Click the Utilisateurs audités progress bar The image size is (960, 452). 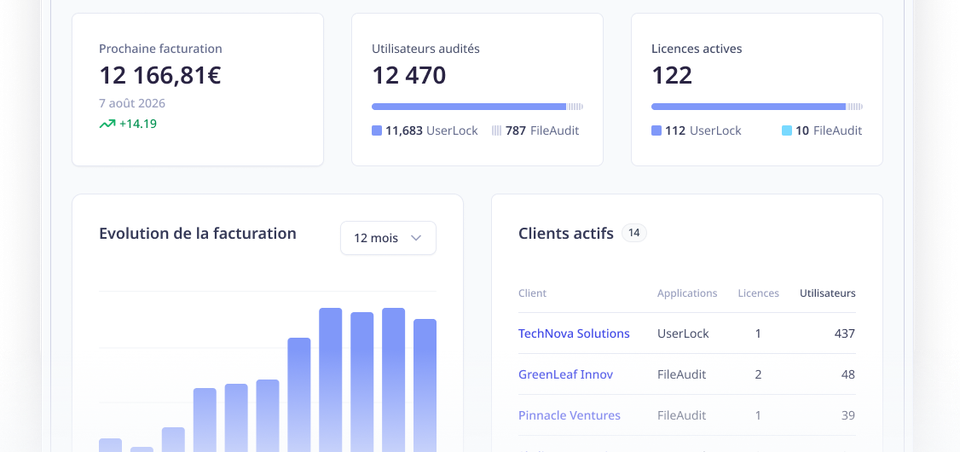(x=478, y=107)
